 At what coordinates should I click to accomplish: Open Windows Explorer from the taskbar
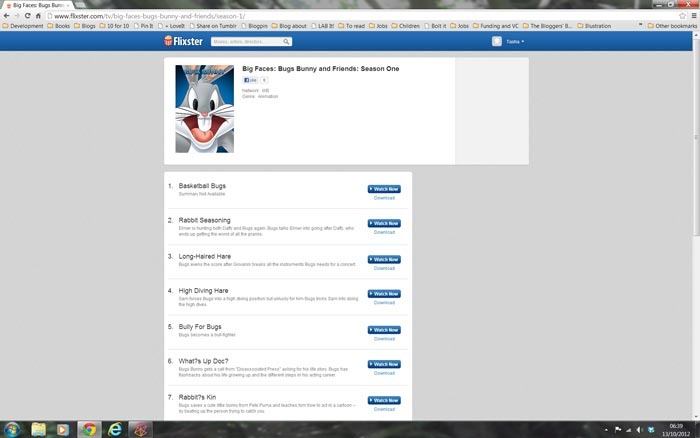(39, 430)
